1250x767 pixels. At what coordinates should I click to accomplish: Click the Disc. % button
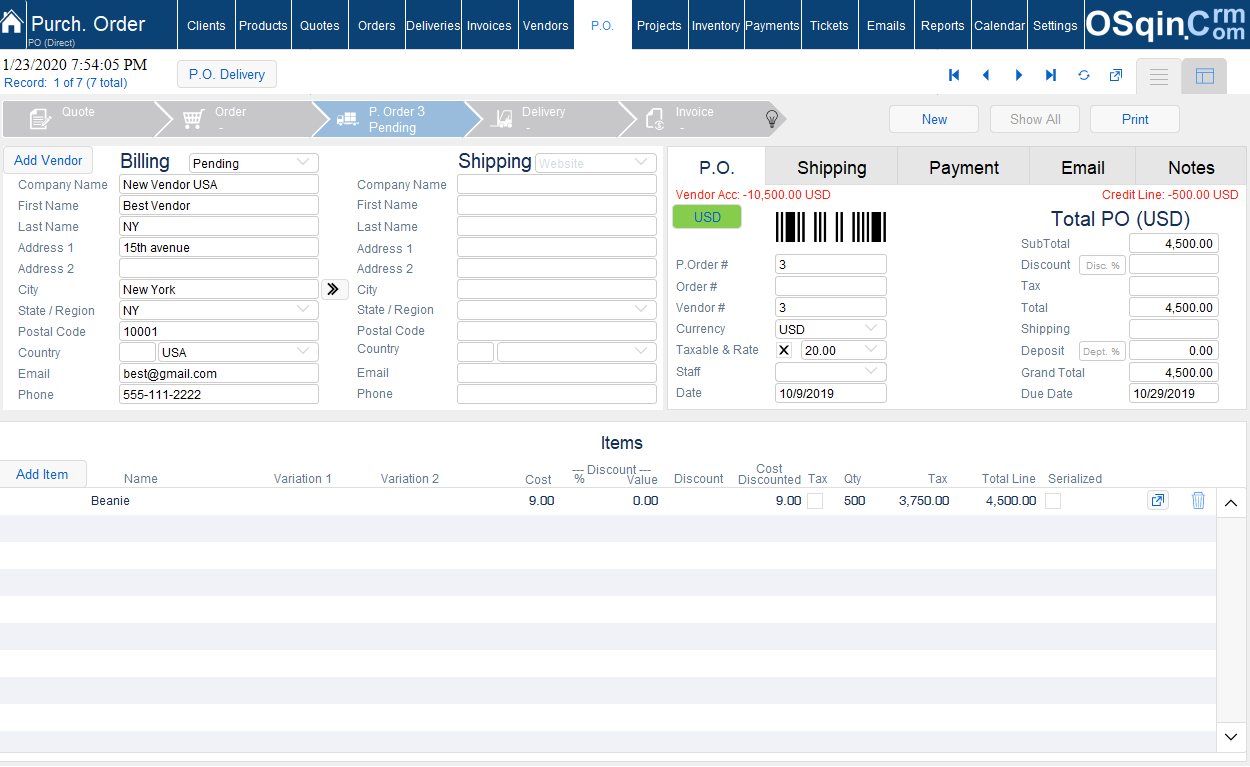pyautogui.click(x=1102, y=265)
